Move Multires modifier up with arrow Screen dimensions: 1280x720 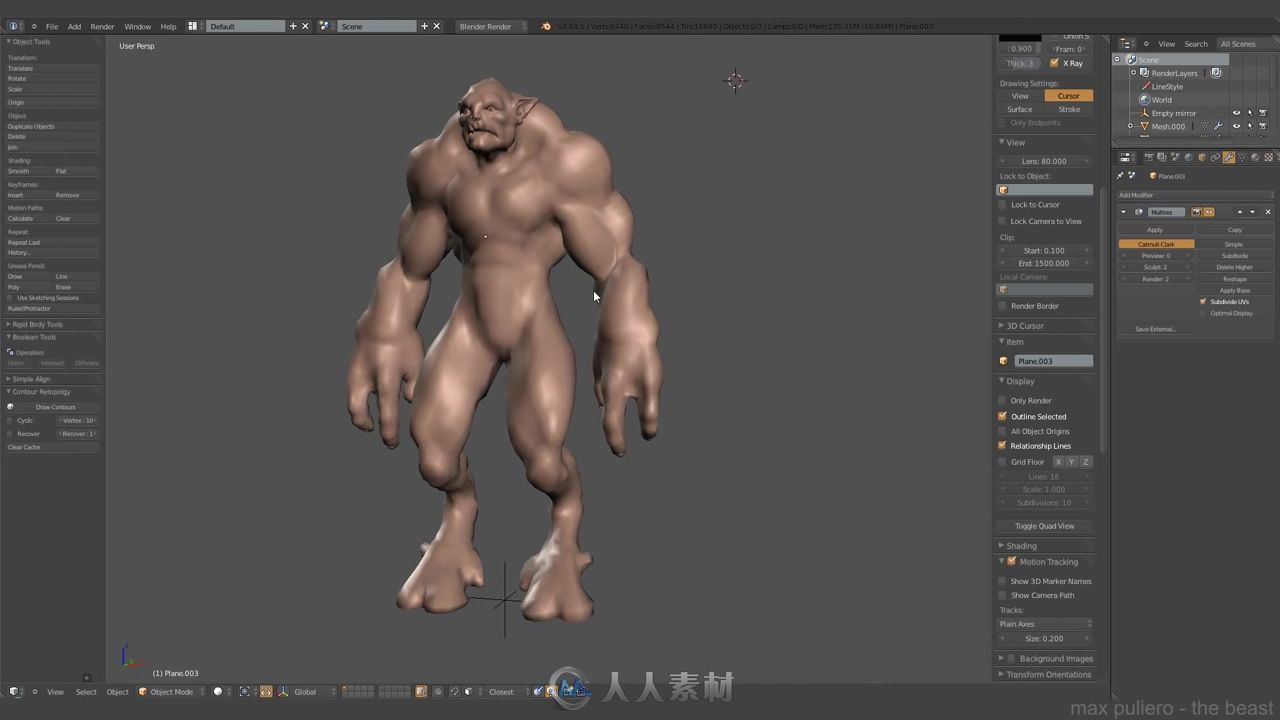(1239, 212)
